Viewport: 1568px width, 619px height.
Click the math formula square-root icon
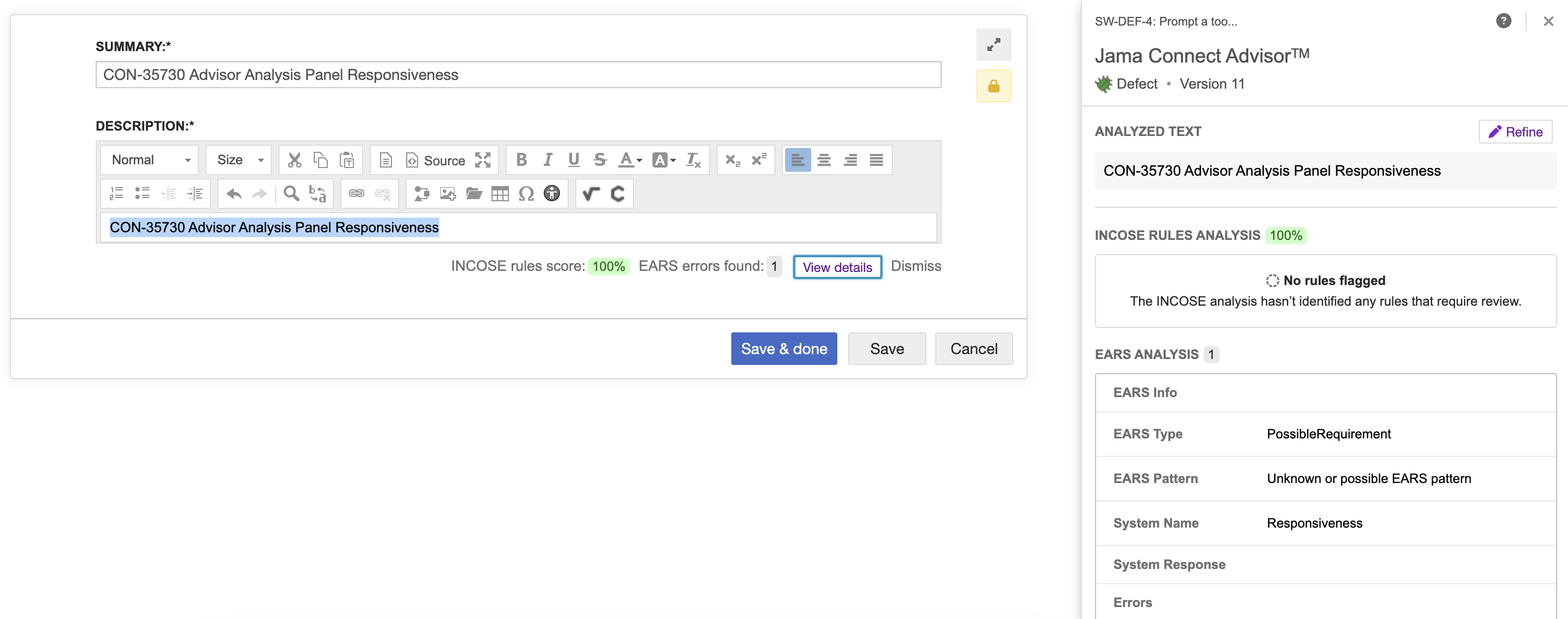click(x=590, y=194)
